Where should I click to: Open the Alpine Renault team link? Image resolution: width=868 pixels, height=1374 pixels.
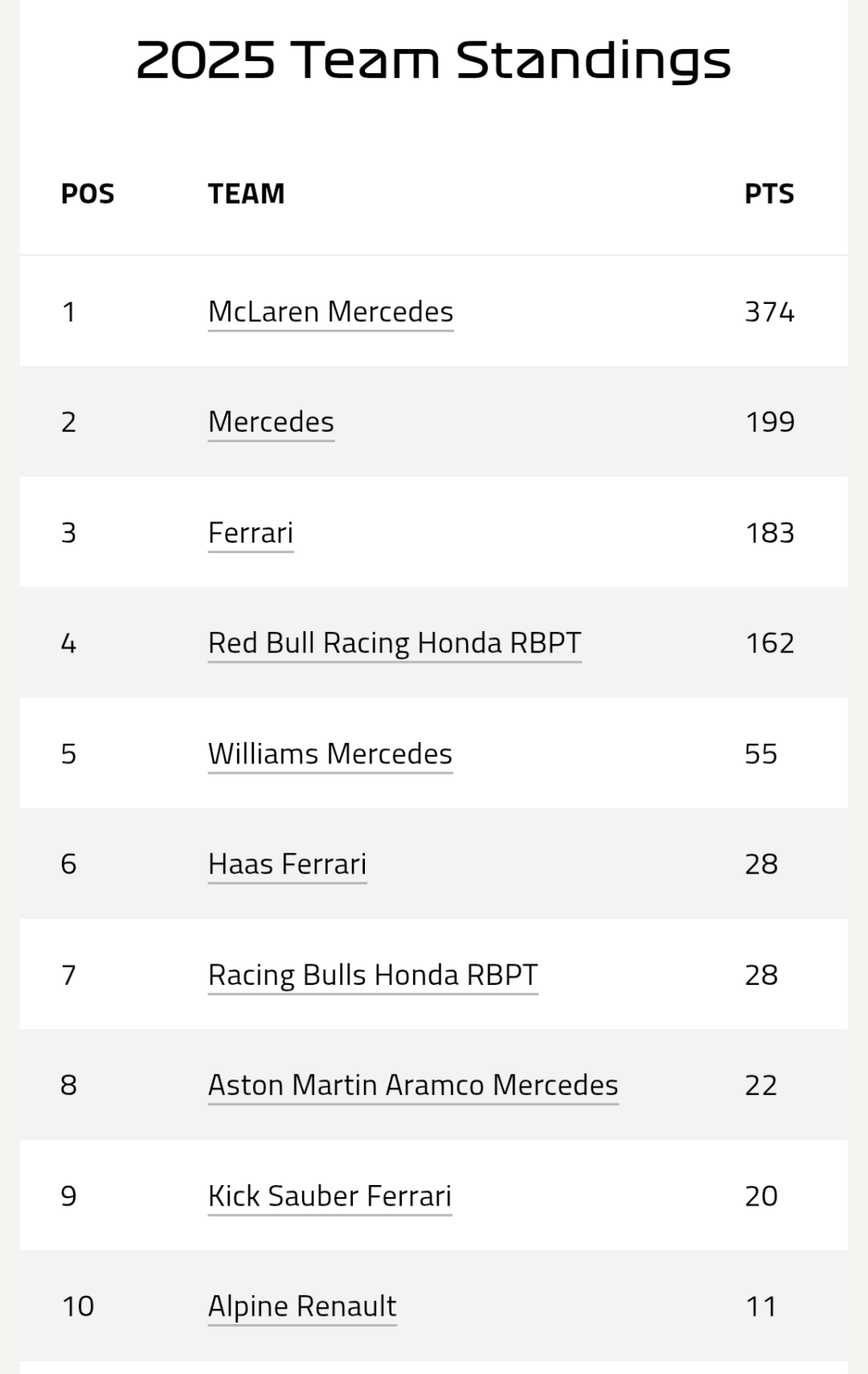point(302,1306)
